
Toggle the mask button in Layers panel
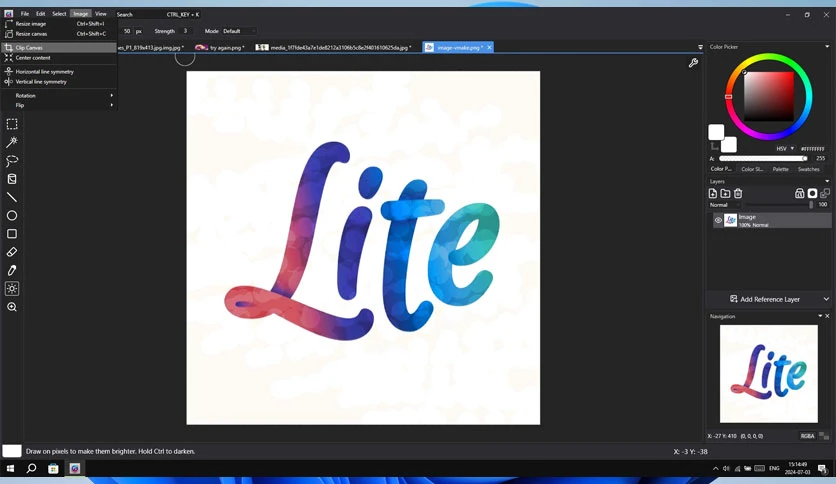tap(812, 193)
